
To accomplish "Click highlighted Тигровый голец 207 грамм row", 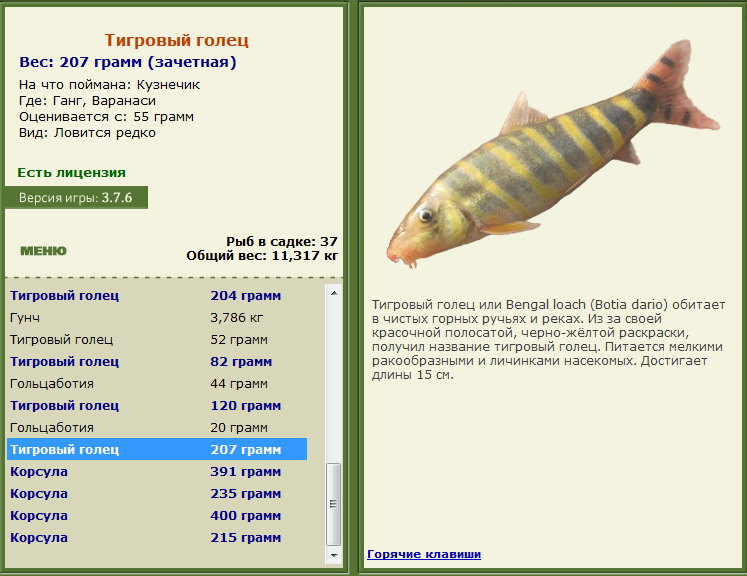I will click(x=157, y=449).
